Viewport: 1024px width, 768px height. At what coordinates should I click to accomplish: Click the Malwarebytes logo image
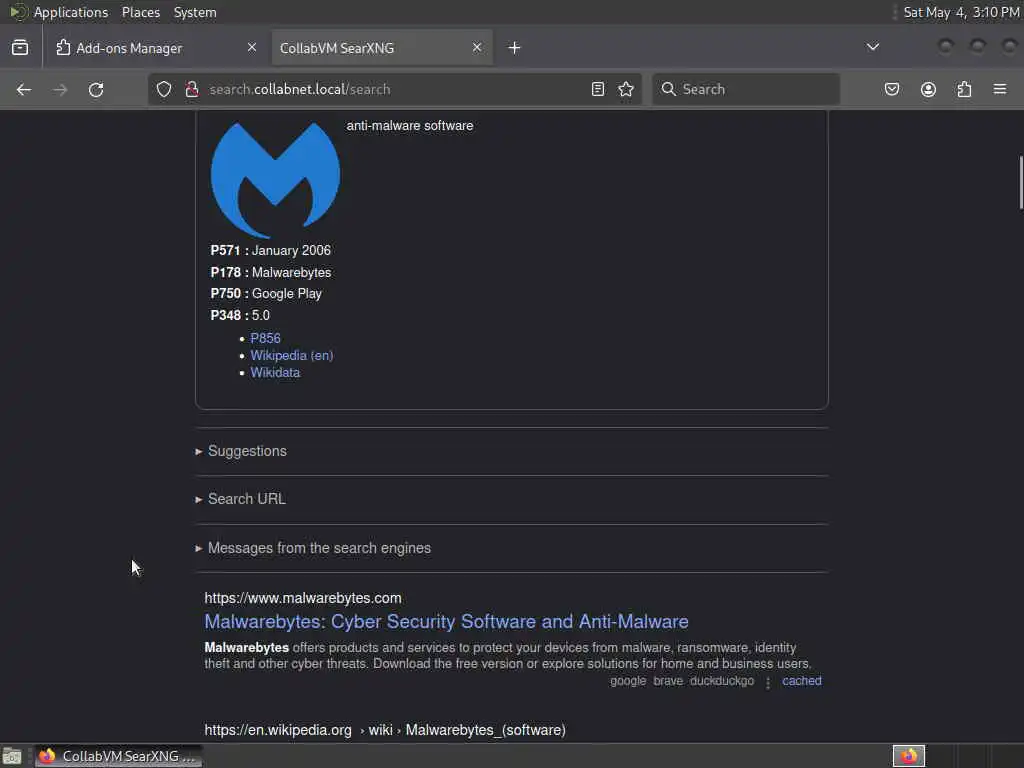click(275, 179)
